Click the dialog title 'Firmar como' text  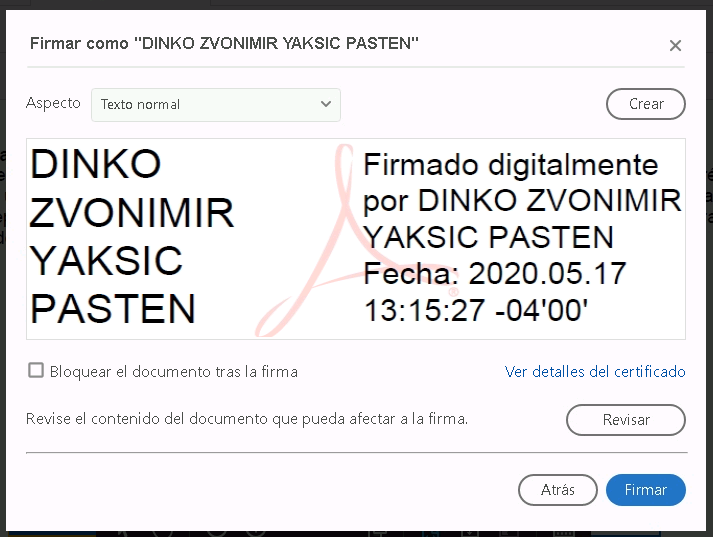pos(79,43)
